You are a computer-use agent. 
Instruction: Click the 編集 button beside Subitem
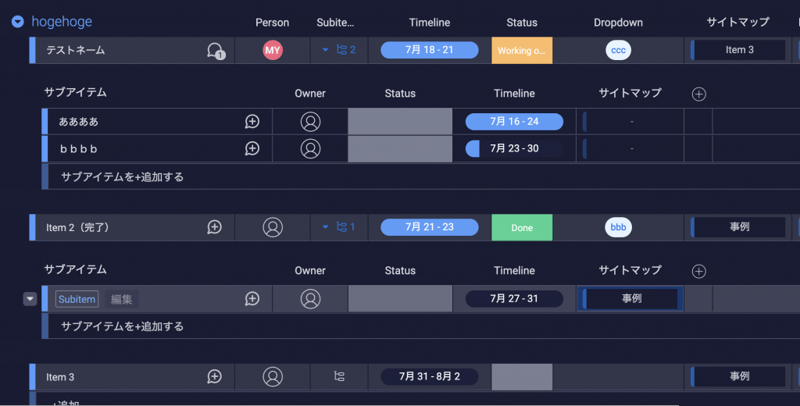tap(121, 299)
